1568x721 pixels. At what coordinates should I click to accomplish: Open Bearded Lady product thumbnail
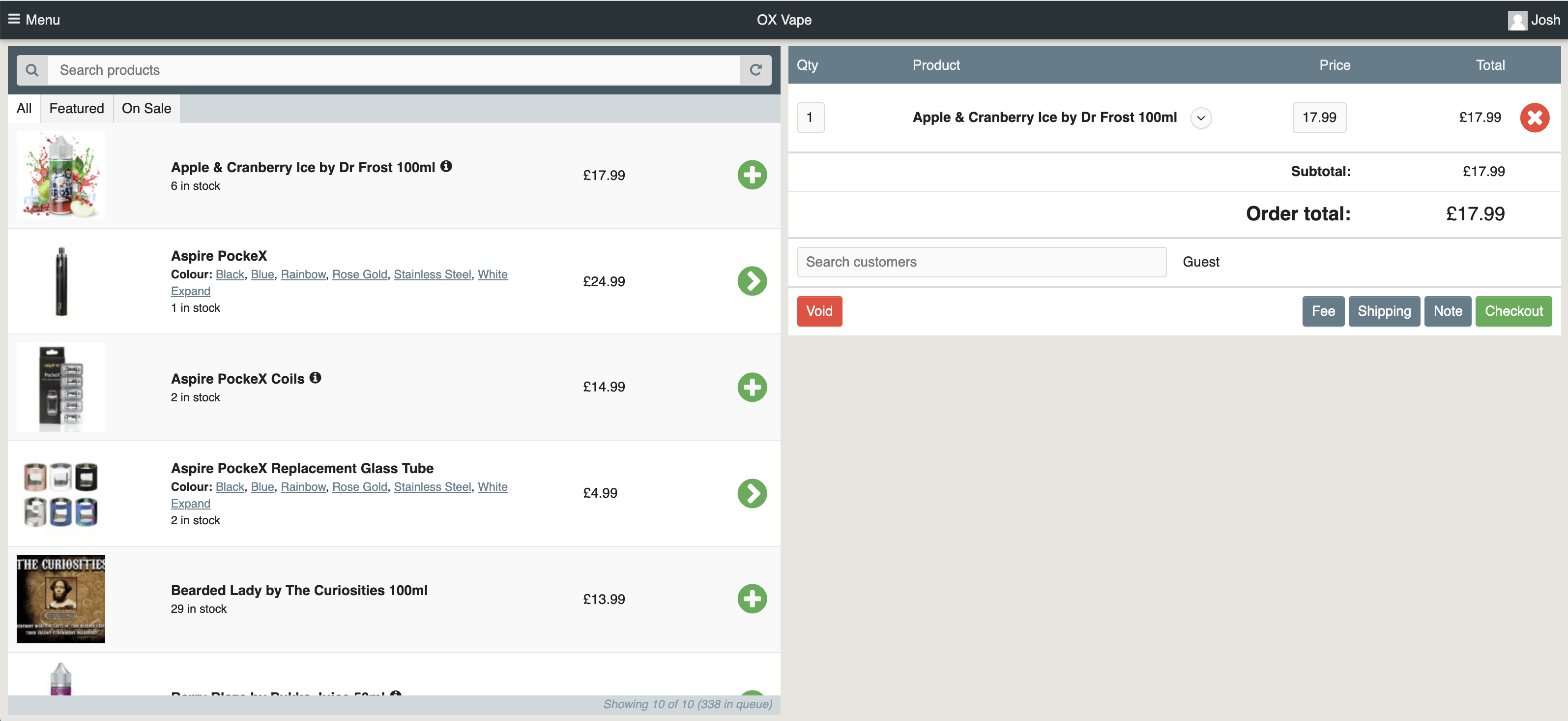61,599
